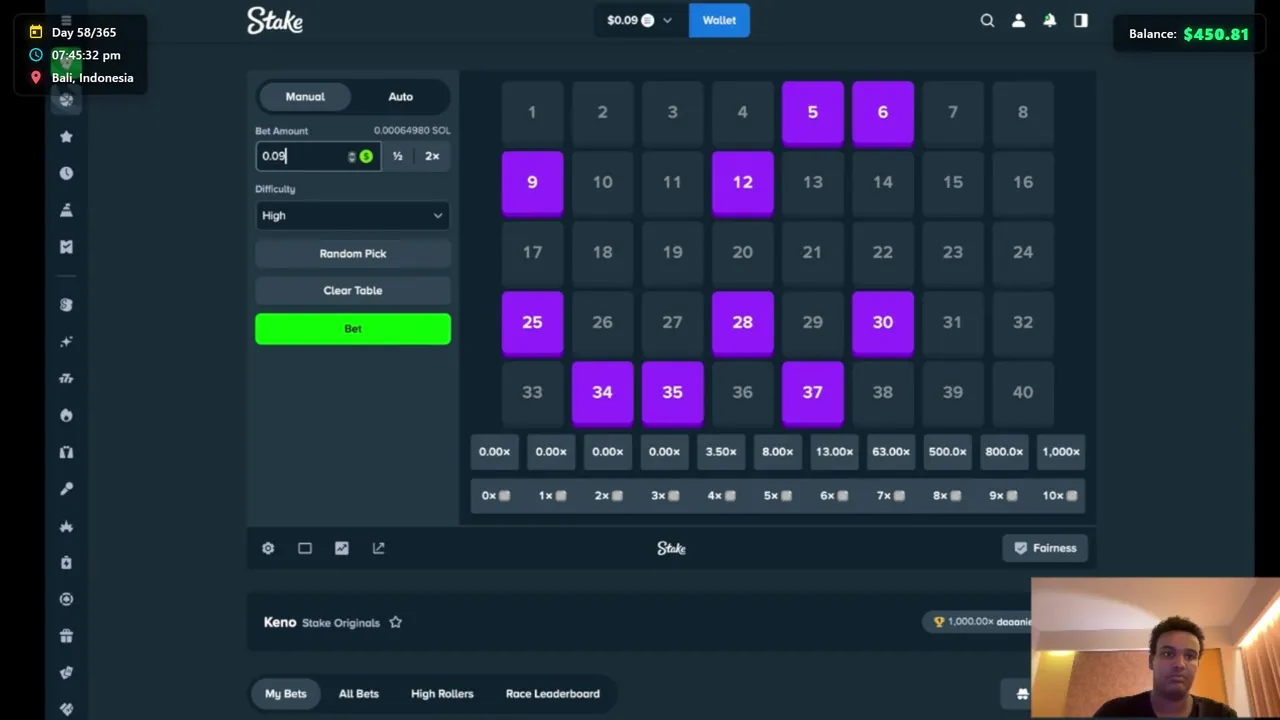Deselect number 37 tile
The height and width of the screenshot is (720, 1280).
point(812,393)
